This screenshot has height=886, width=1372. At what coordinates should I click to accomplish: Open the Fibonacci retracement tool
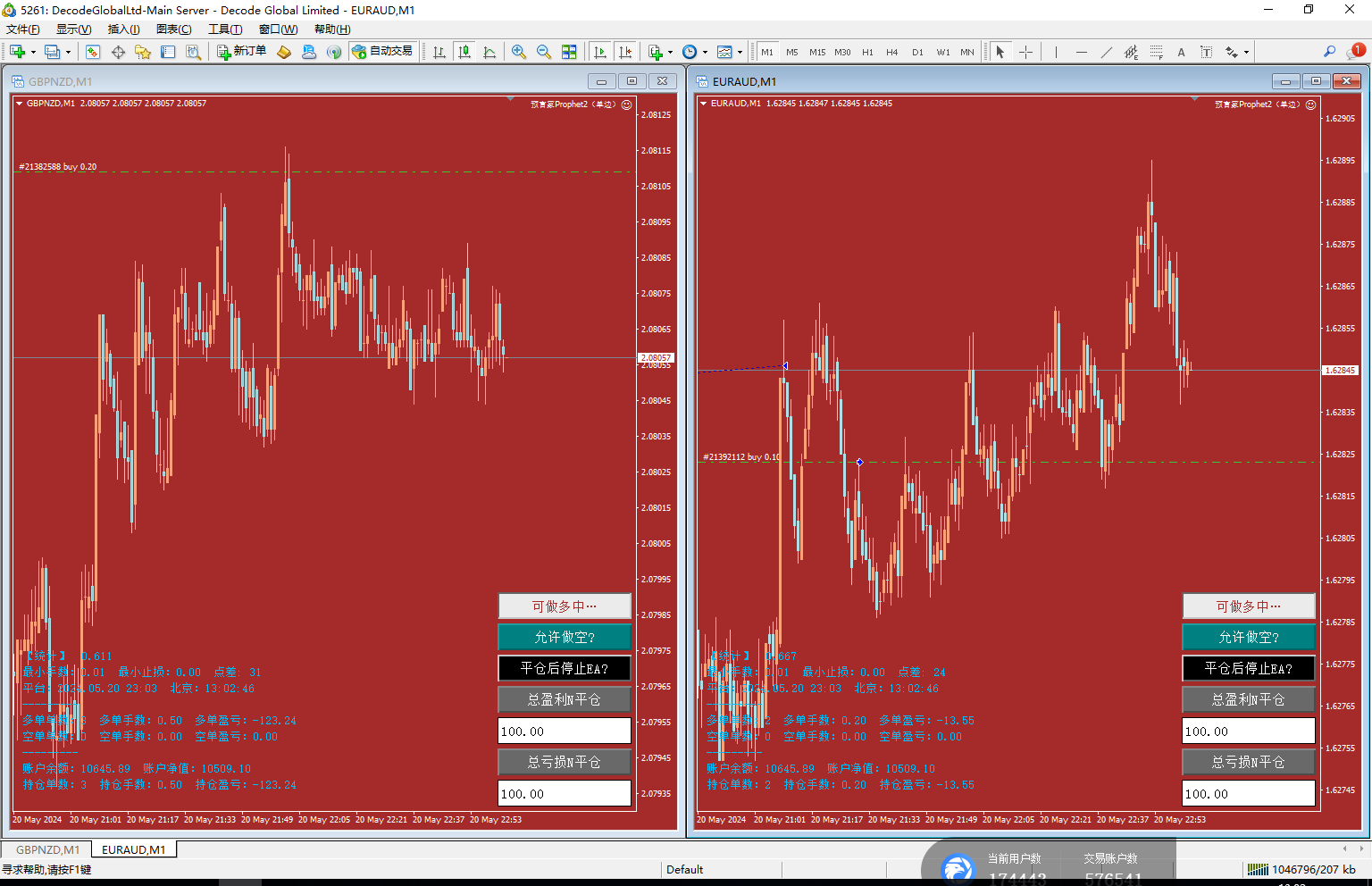pyautogui.click(x=1156, y=52)
